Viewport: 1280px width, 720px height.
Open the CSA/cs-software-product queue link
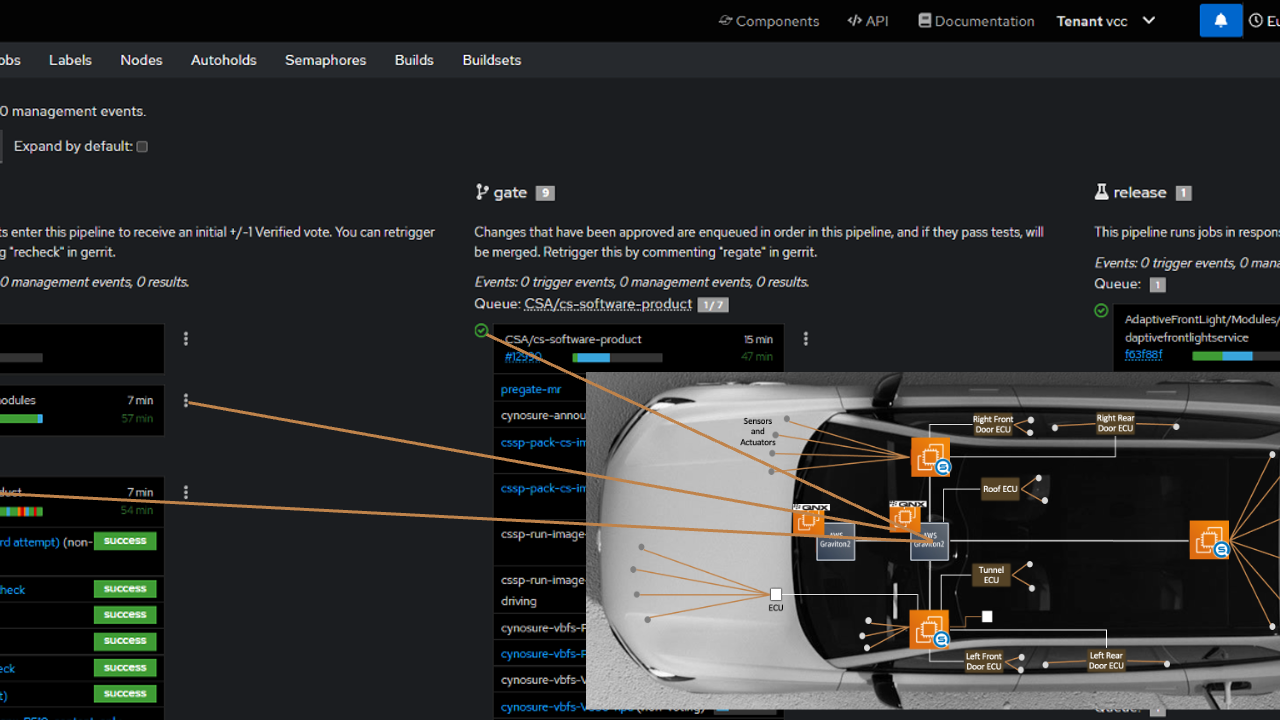point(608,304)
